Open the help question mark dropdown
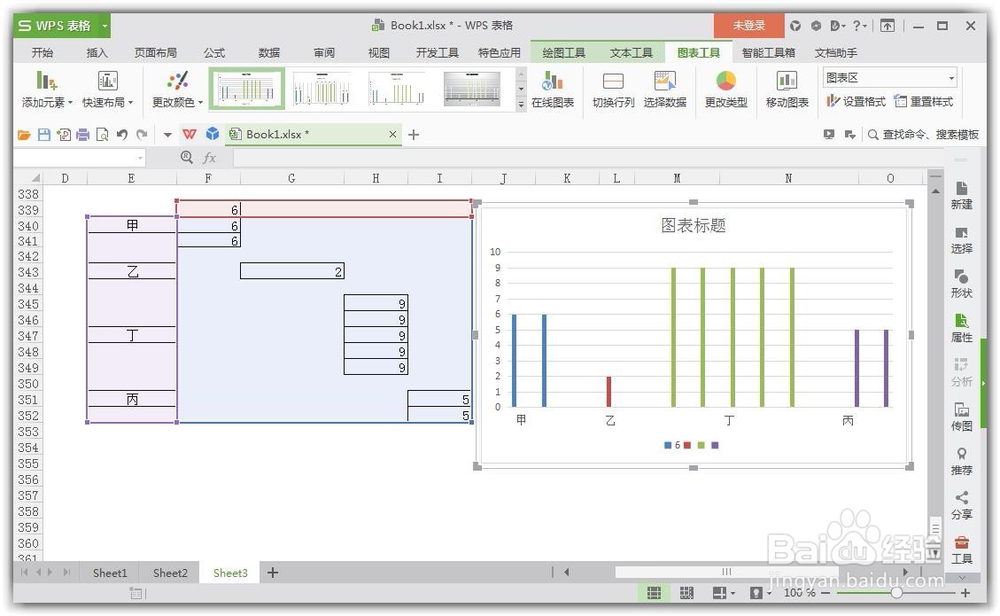This screenshot has height=616, width=1000. coord(860,26)
